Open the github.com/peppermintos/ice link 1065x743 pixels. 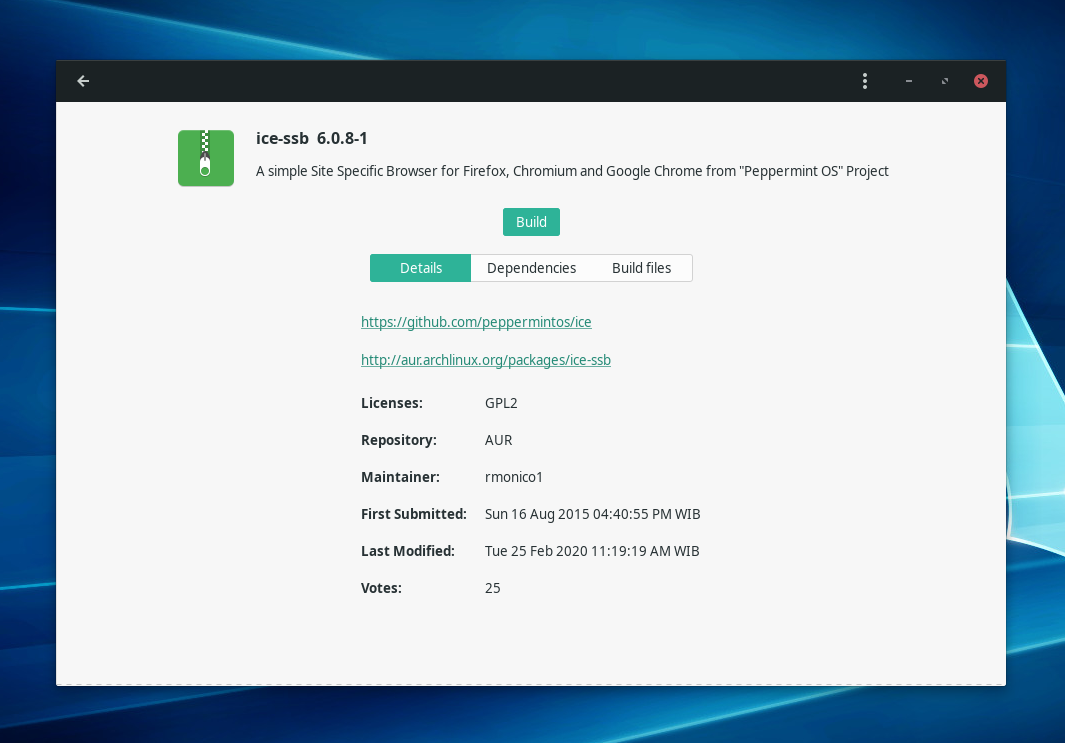476,322
